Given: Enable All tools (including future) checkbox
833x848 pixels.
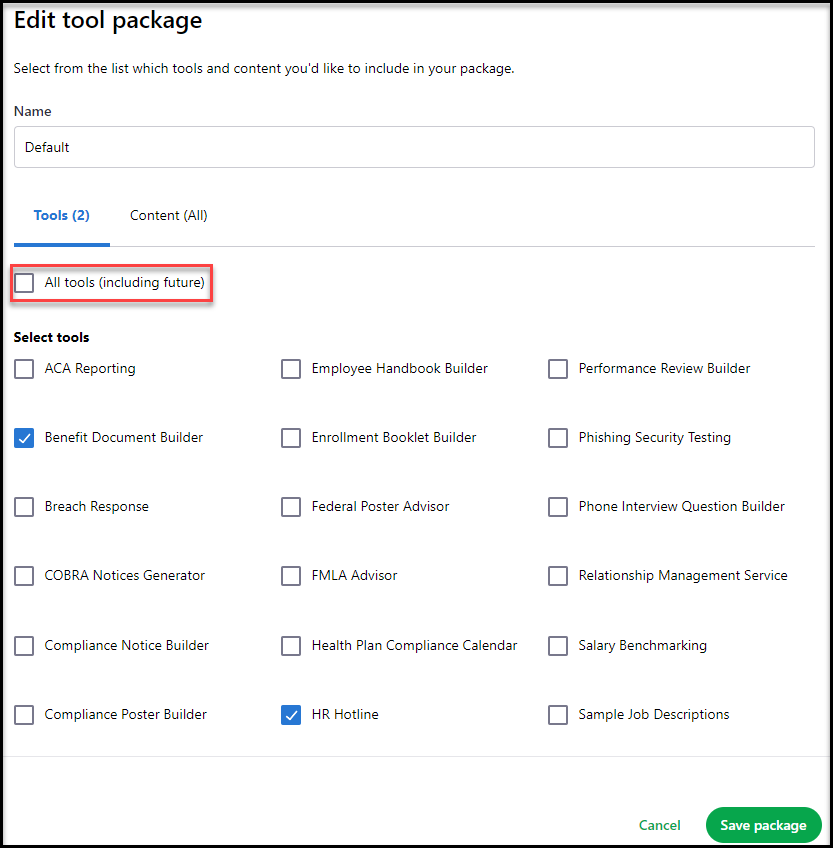Looking at the screenshot, I should tap(24, 282).
